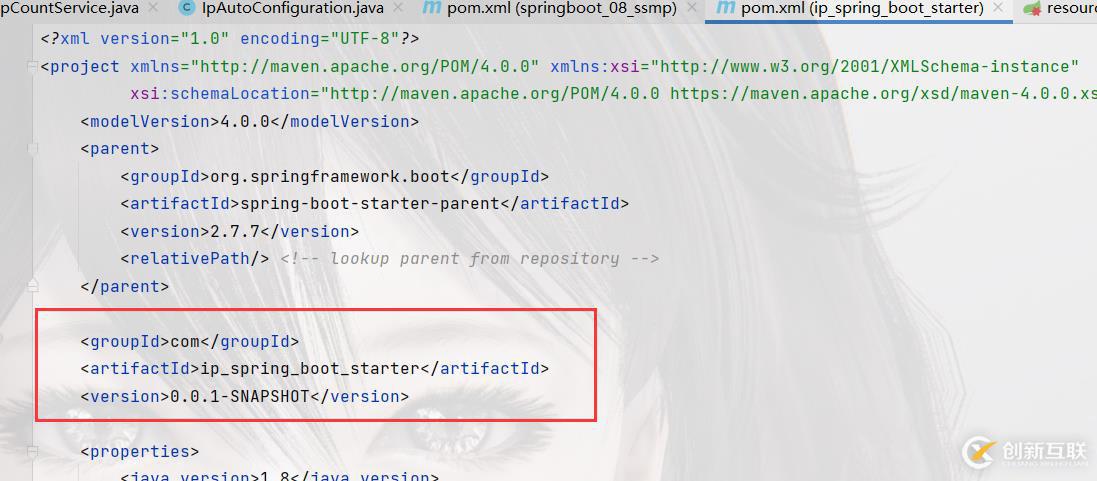The image size is (1097, 481).
Task: Place cursor on the xml version declaration line
Action: pyautogui.click(x=230, y=39)
